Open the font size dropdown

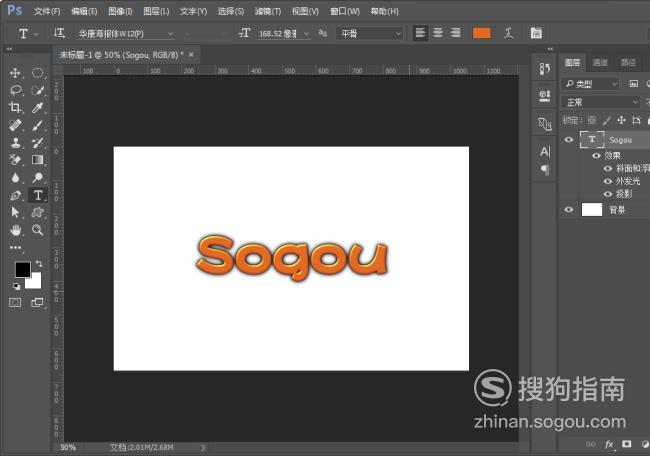[306, 34]
